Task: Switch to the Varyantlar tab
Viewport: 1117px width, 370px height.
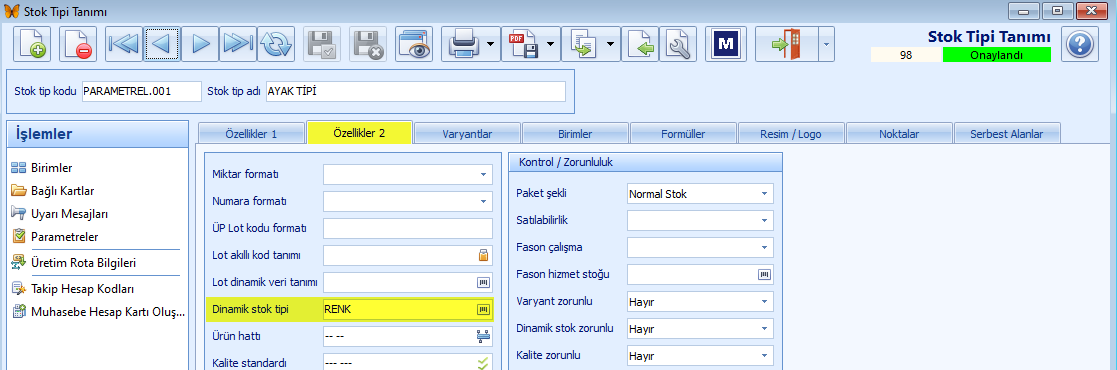Action: point(467,133)
